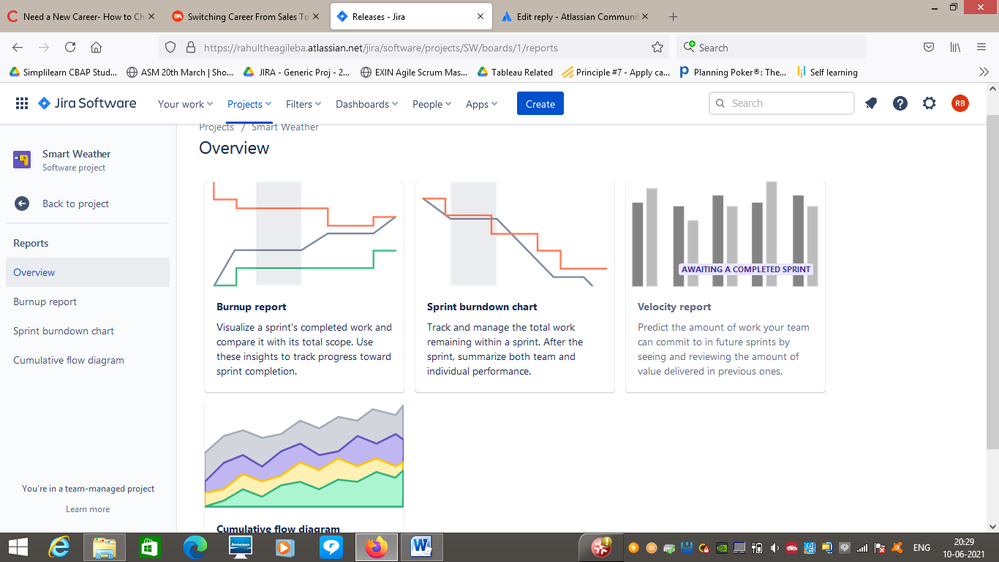Click the Smart Weather project icon
This screenshot has height=562, width=999.
coord(22,160)
